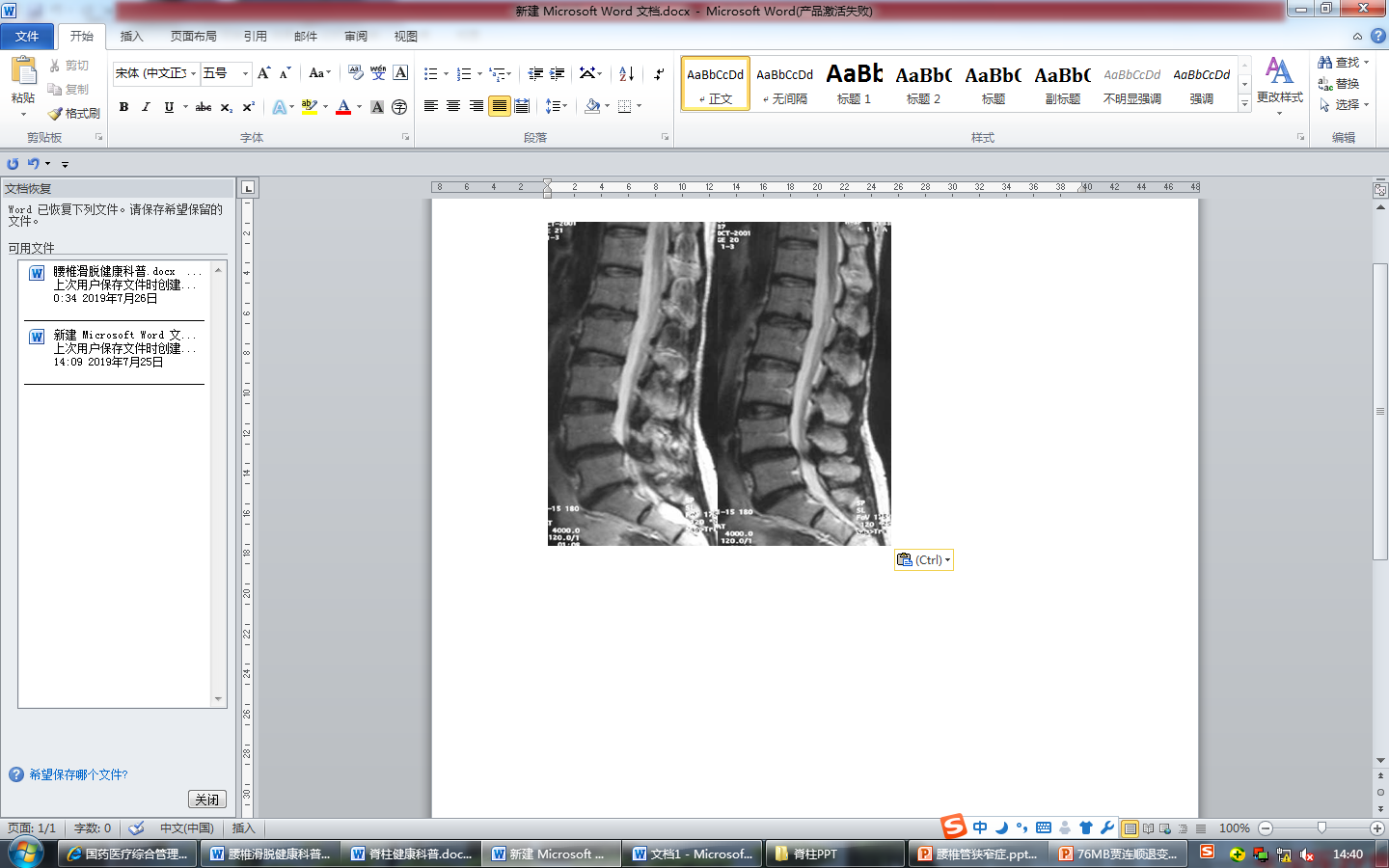This screenshot has height=868, width=1389.
Task: Click the Grow Font icon
Action: point(263,74)
